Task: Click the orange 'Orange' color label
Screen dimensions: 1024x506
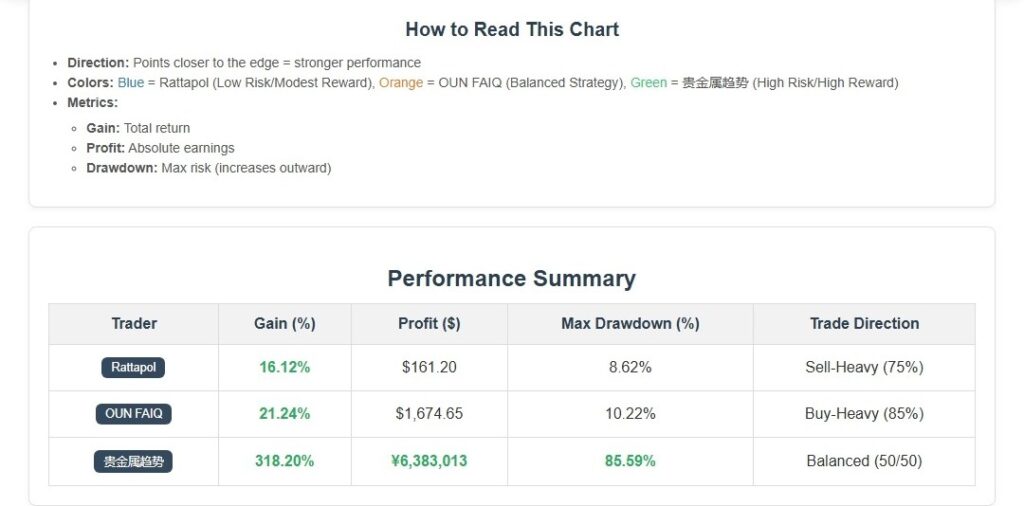Action: [401, 83]
